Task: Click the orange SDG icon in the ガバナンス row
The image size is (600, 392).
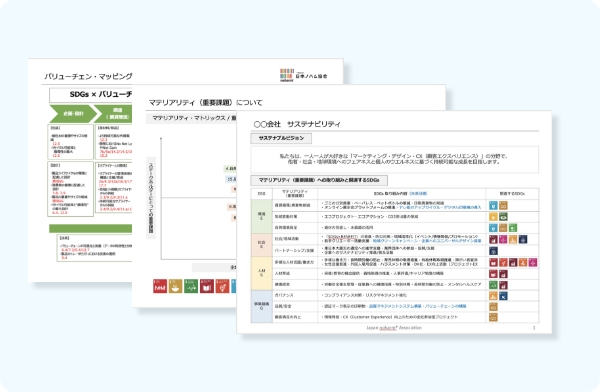Action: [x=493, y=296]
